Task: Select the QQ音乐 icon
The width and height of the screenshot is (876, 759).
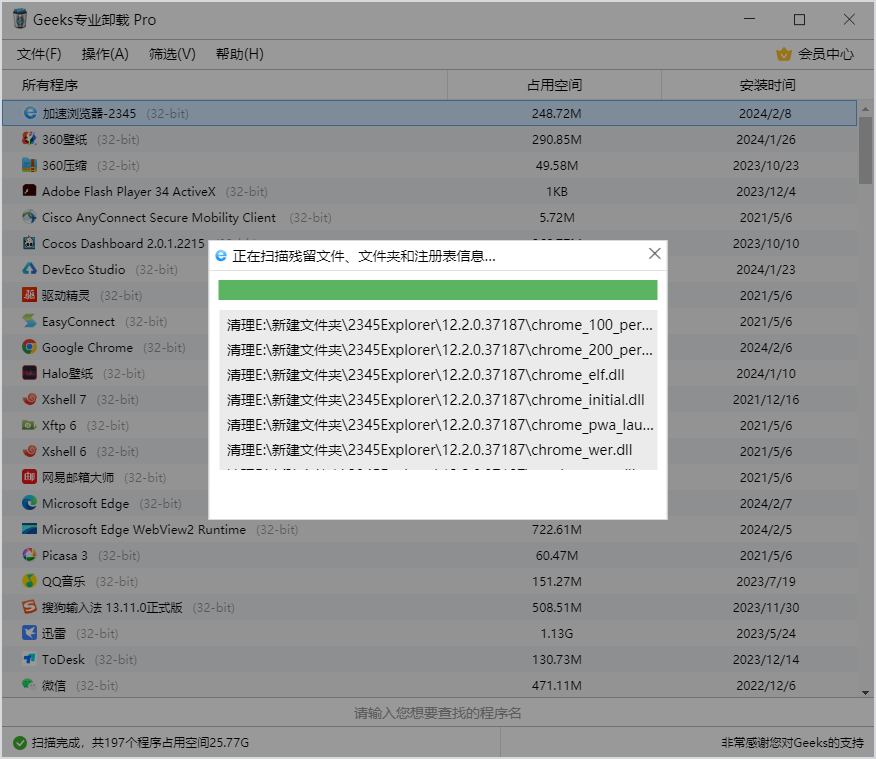Action: [x=29, y=581]
